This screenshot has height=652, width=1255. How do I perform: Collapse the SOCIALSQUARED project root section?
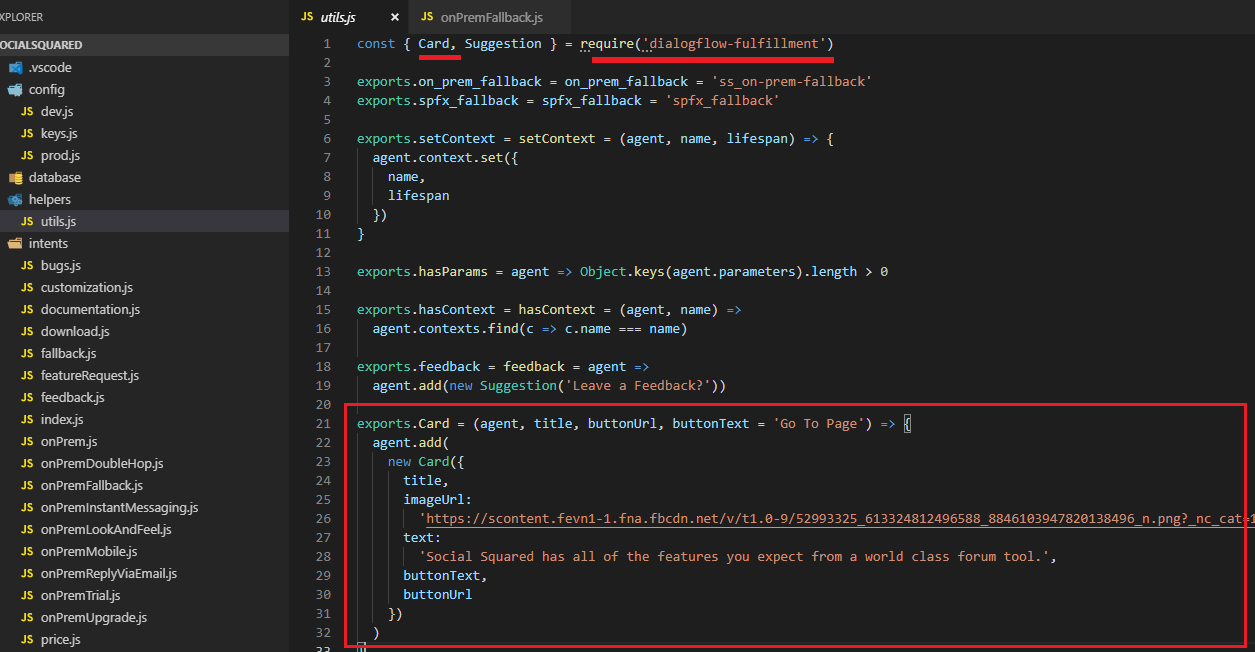click(x=40, y=45)
